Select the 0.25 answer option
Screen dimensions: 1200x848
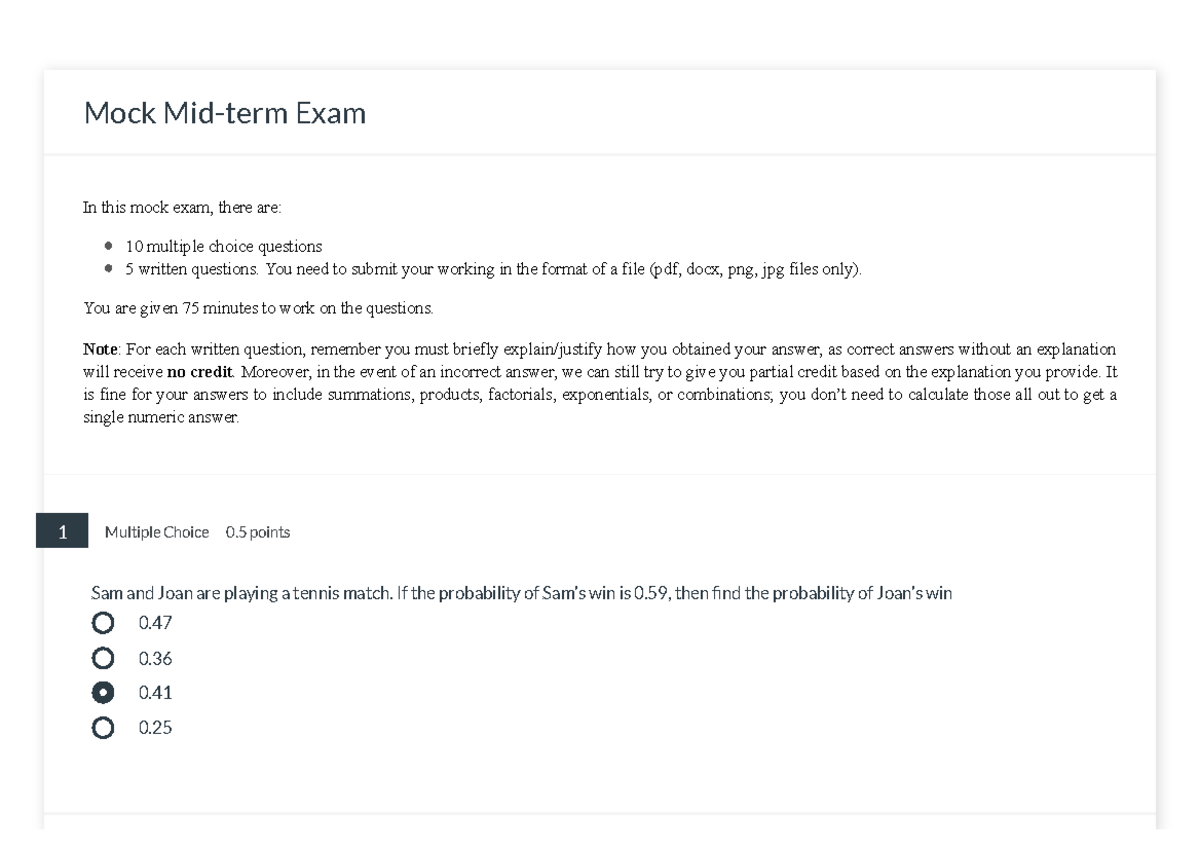point(101,727)
